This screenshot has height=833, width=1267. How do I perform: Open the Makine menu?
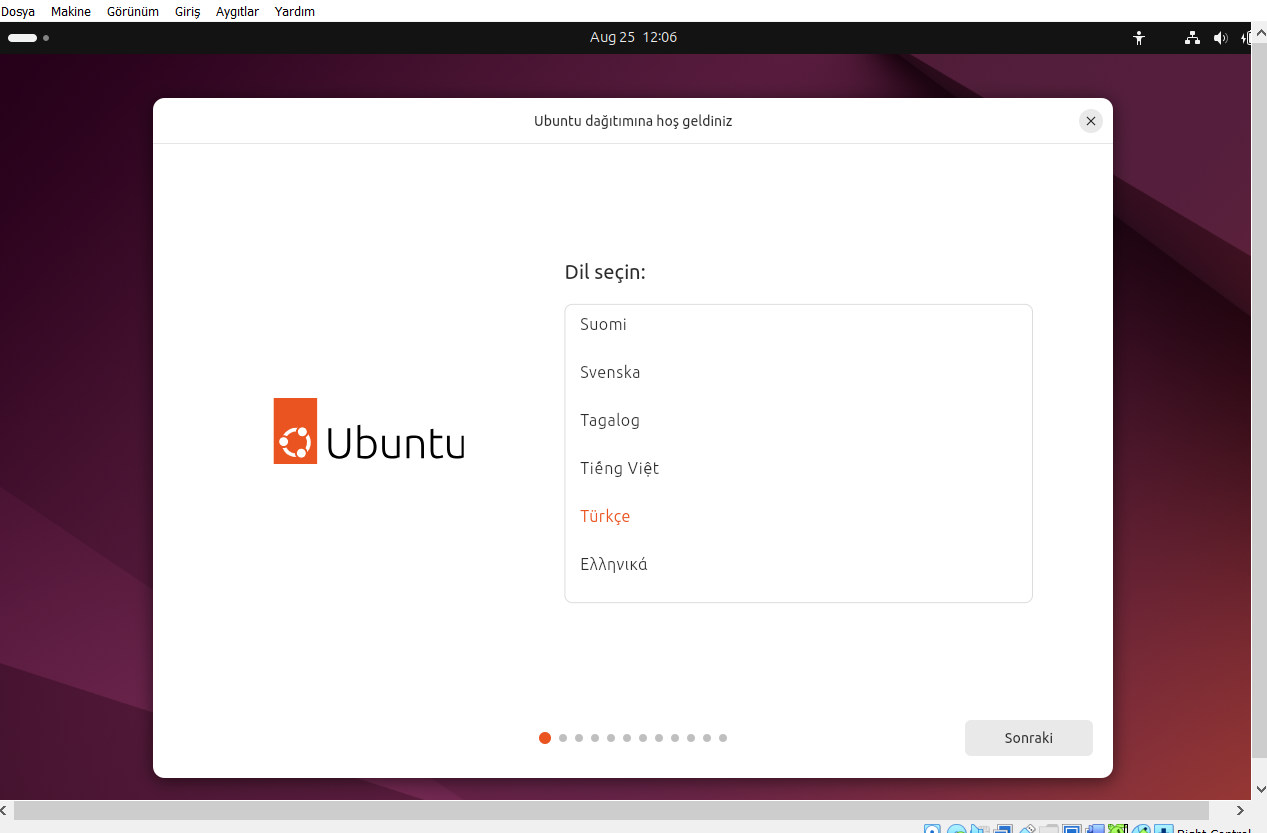[x=71, y=11]
